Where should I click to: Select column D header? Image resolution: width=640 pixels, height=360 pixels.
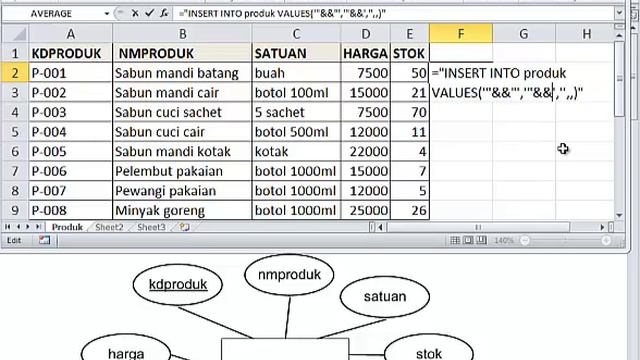[x=366, y=33]
